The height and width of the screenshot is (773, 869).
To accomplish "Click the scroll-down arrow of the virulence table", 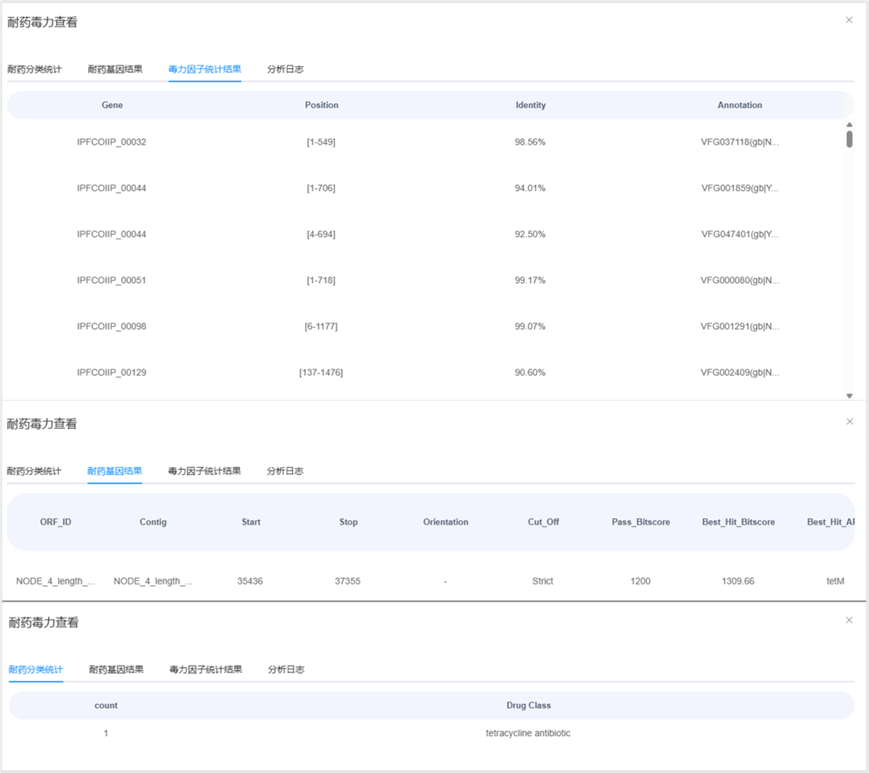I will pyautogui.click(x=849, y=396).
